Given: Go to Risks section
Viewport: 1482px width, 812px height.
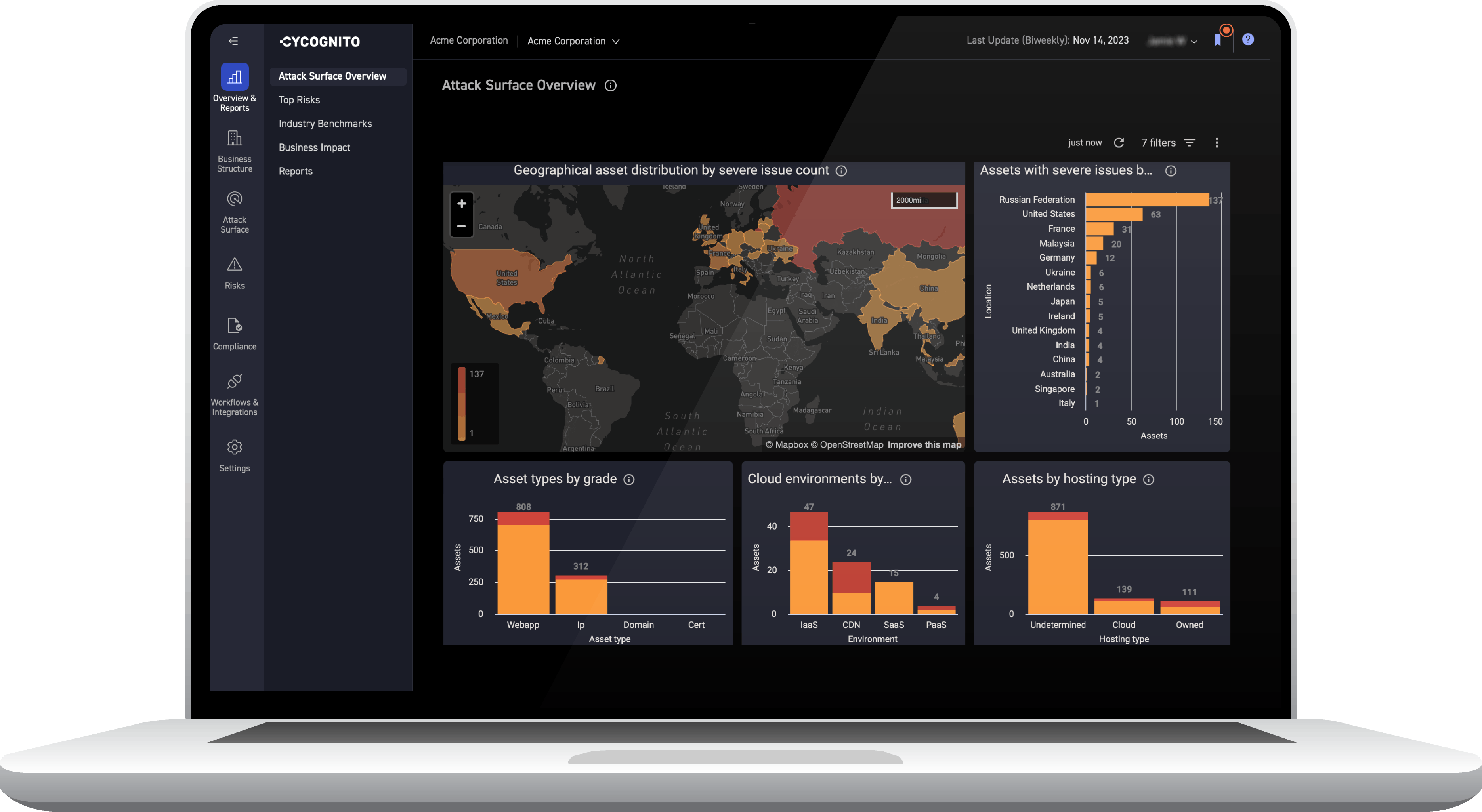Looking at the screenshot, I should pyautogui.click(x=234, y=273).
